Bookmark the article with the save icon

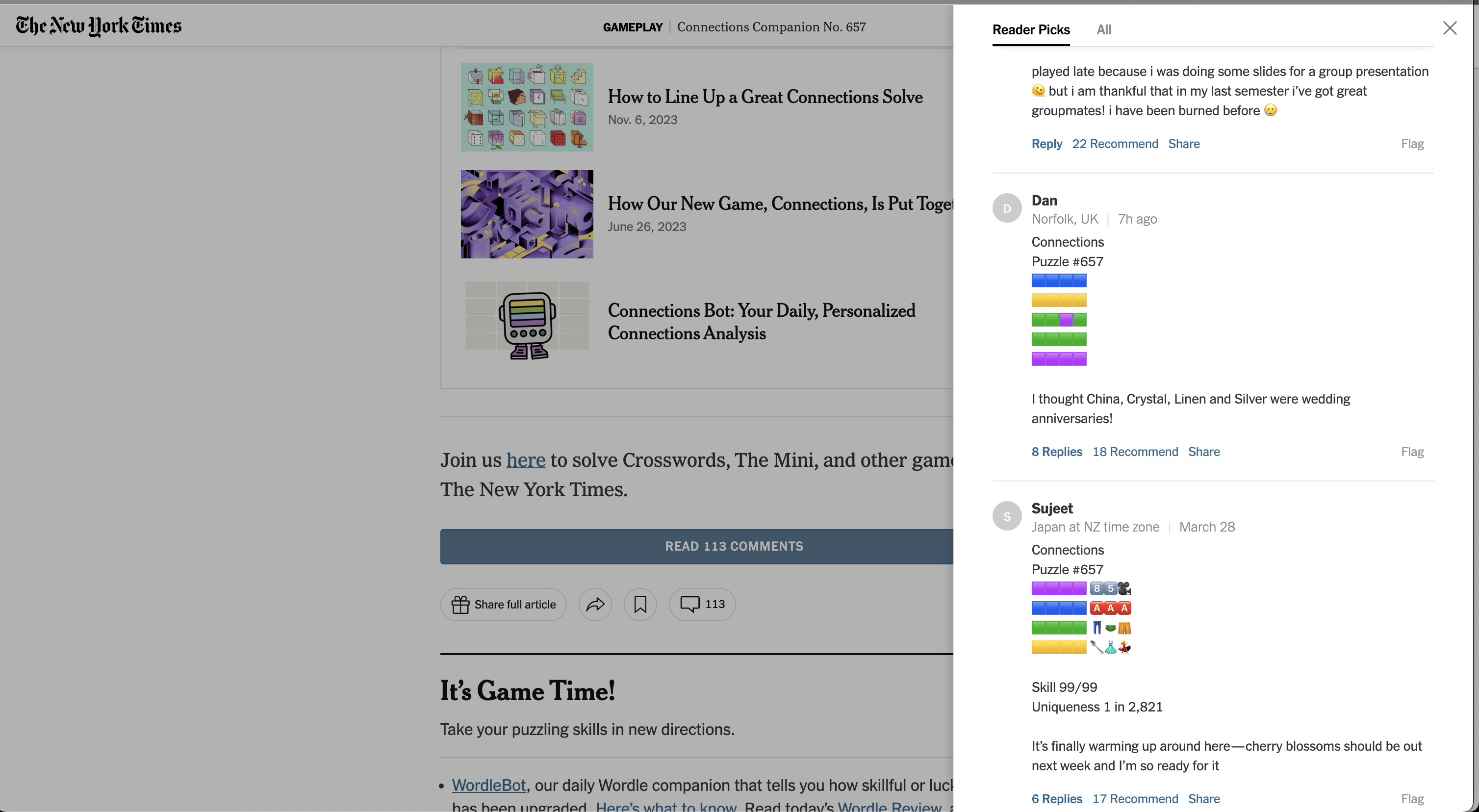pos(640,604)
